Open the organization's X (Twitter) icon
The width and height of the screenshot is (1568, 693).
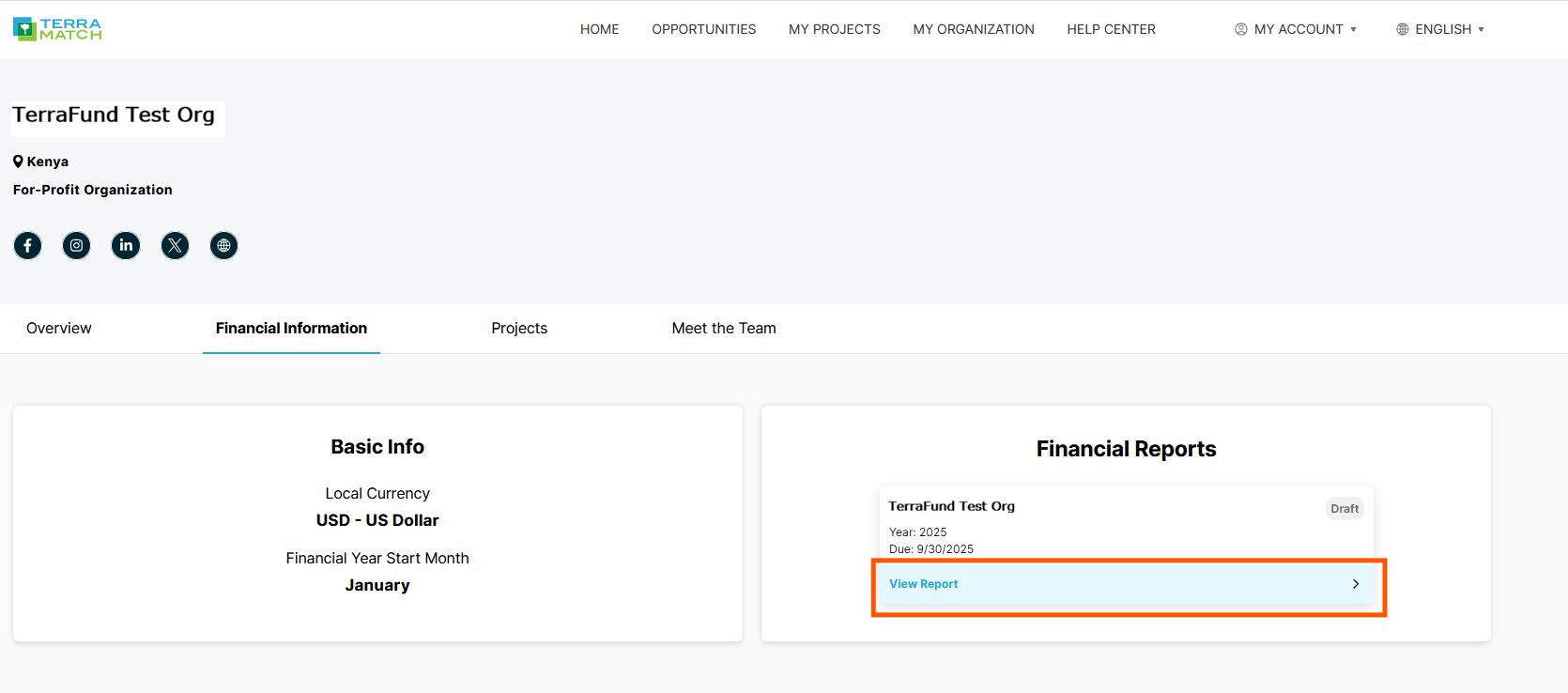click(175, 245)
